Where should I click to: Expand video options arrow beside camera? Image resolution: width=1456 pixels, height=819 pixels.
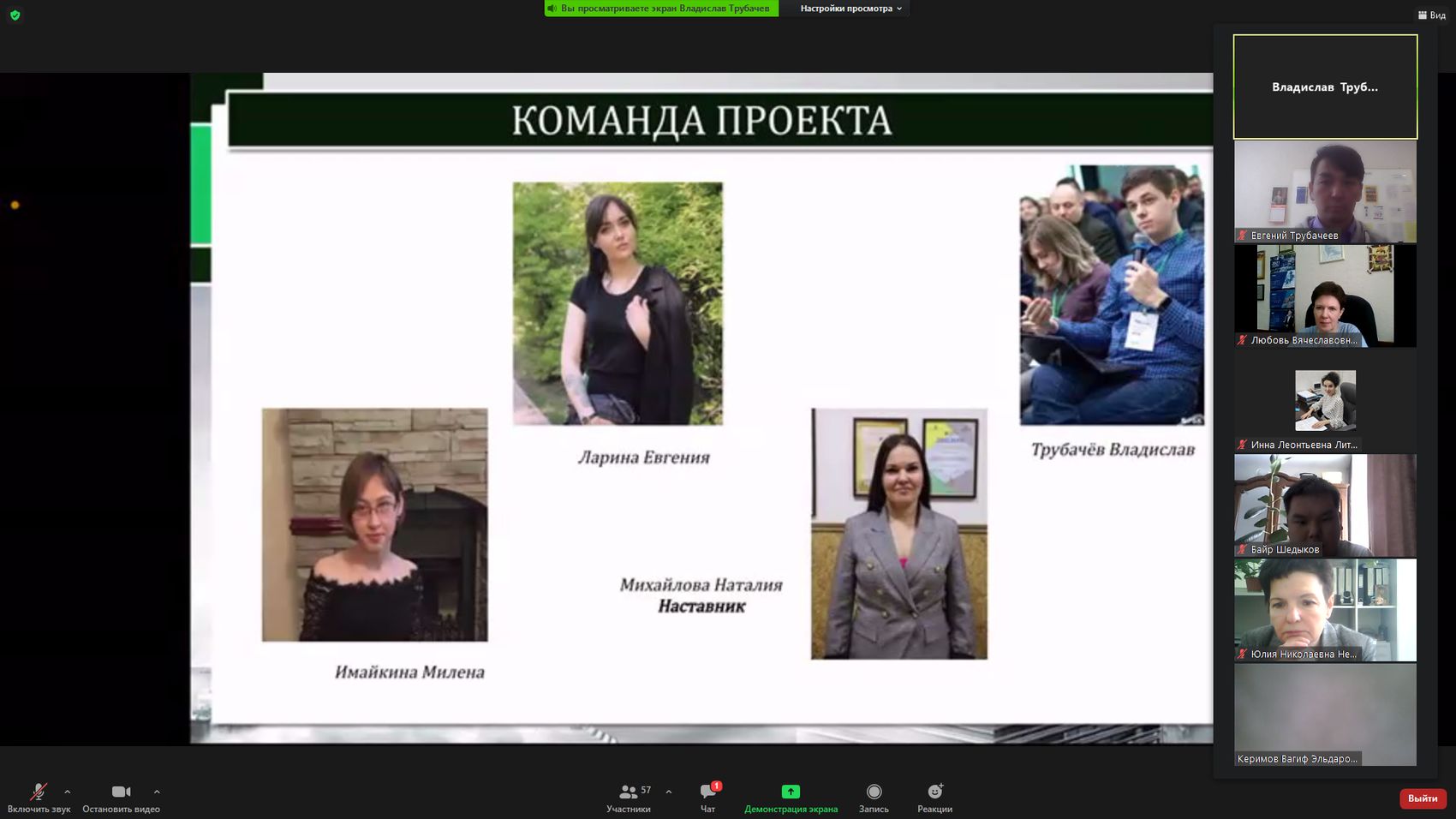(x=157, y=792)
